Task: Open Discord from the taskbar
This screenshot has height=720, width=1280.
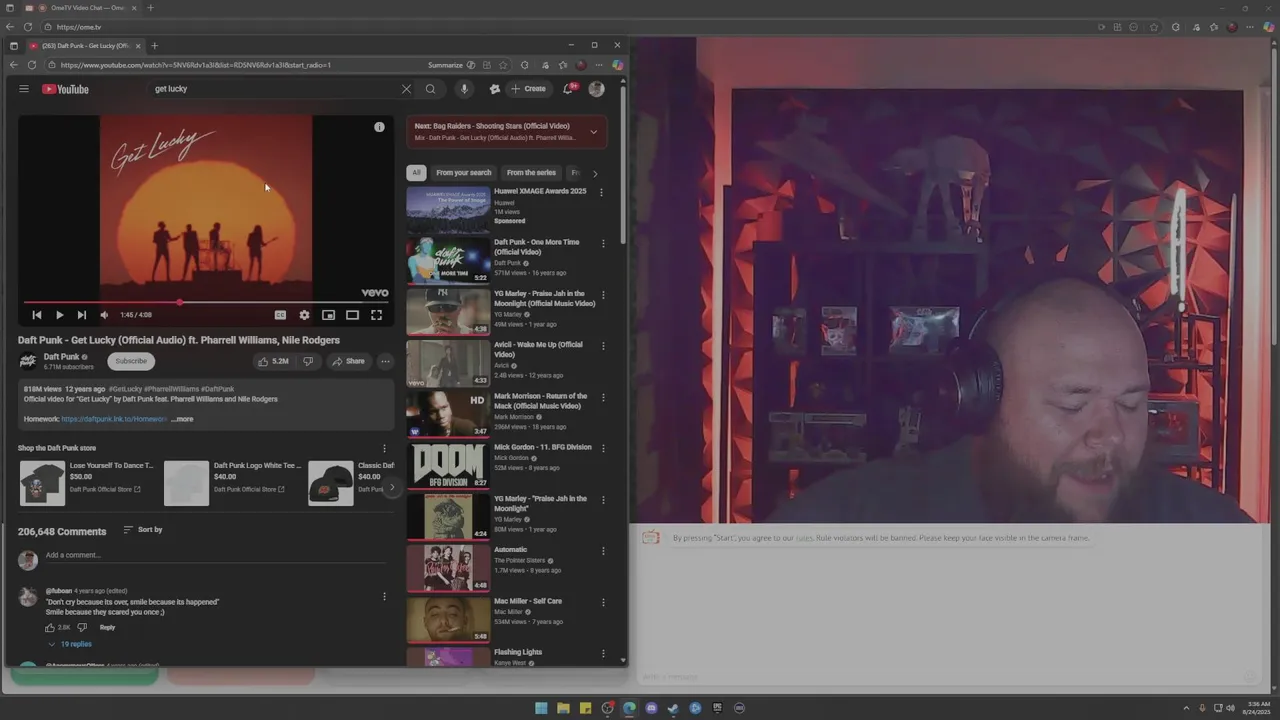Action: [651, 708]
